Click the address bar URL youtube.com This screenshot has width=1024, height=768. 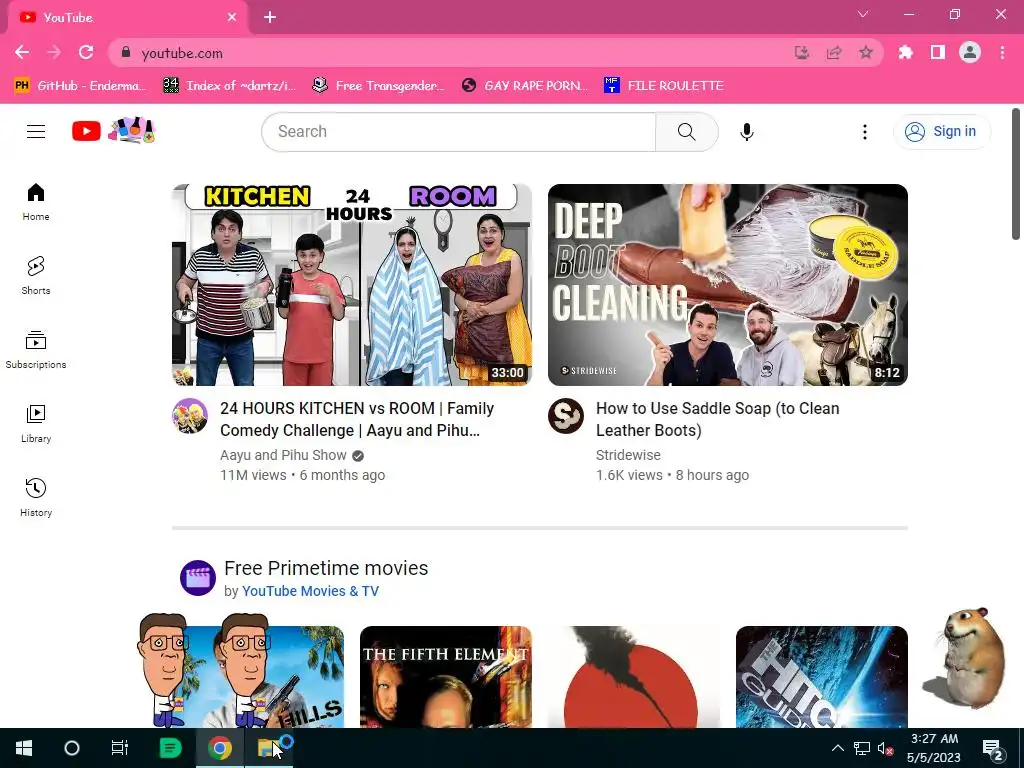pos(182,53)
